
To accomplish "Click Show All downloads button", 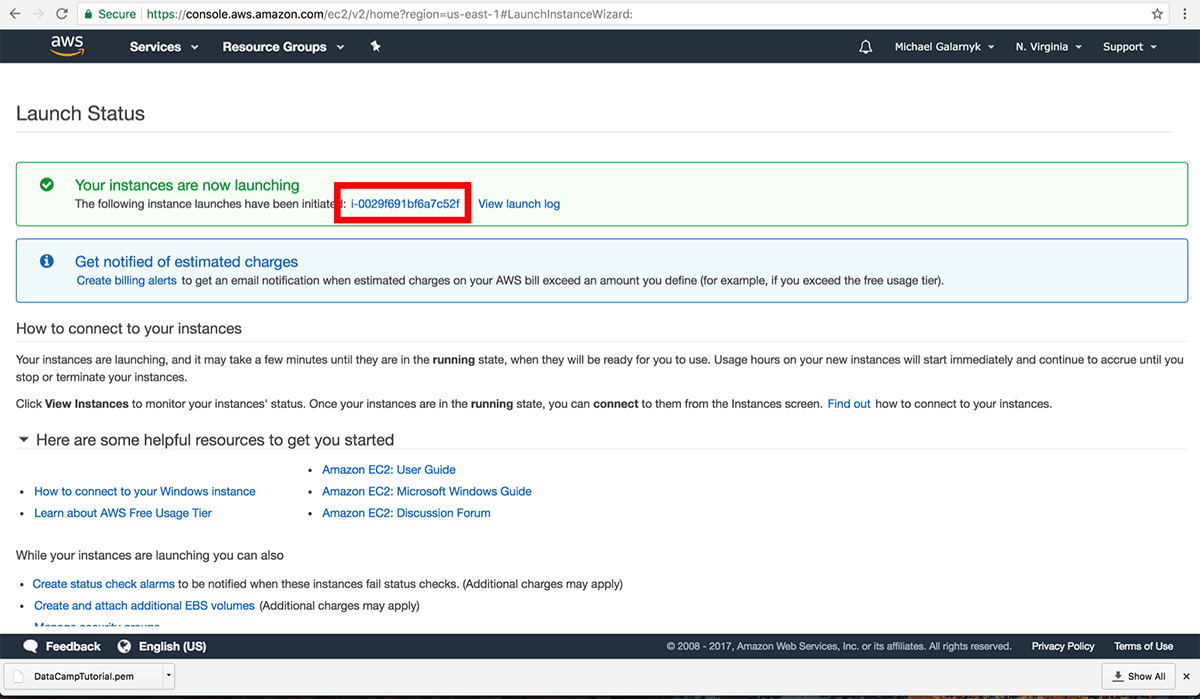I will coord(1138,676).
